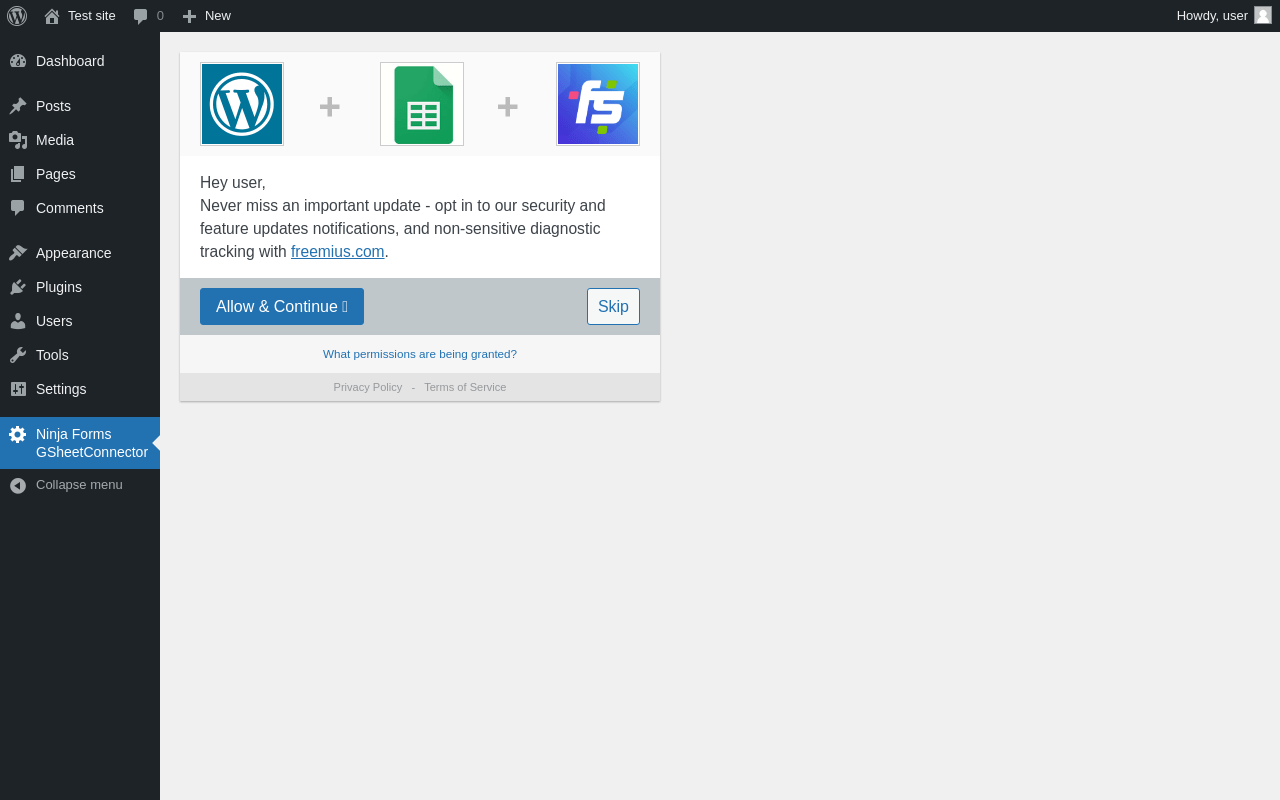Screen dimensions: 1280x800
Task: Click the WordPress logo in admin bar
Action: click(x=17, y=16)
